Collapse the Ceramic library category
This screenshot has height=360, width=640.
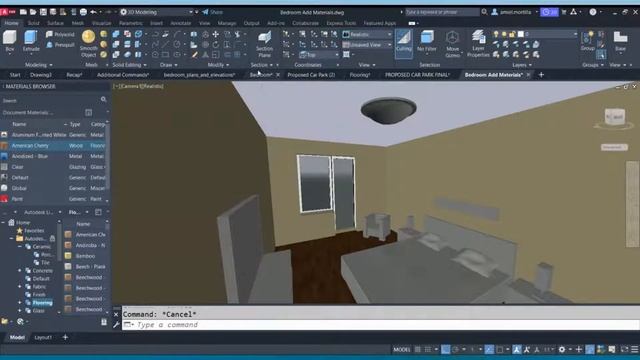(20, 247)
